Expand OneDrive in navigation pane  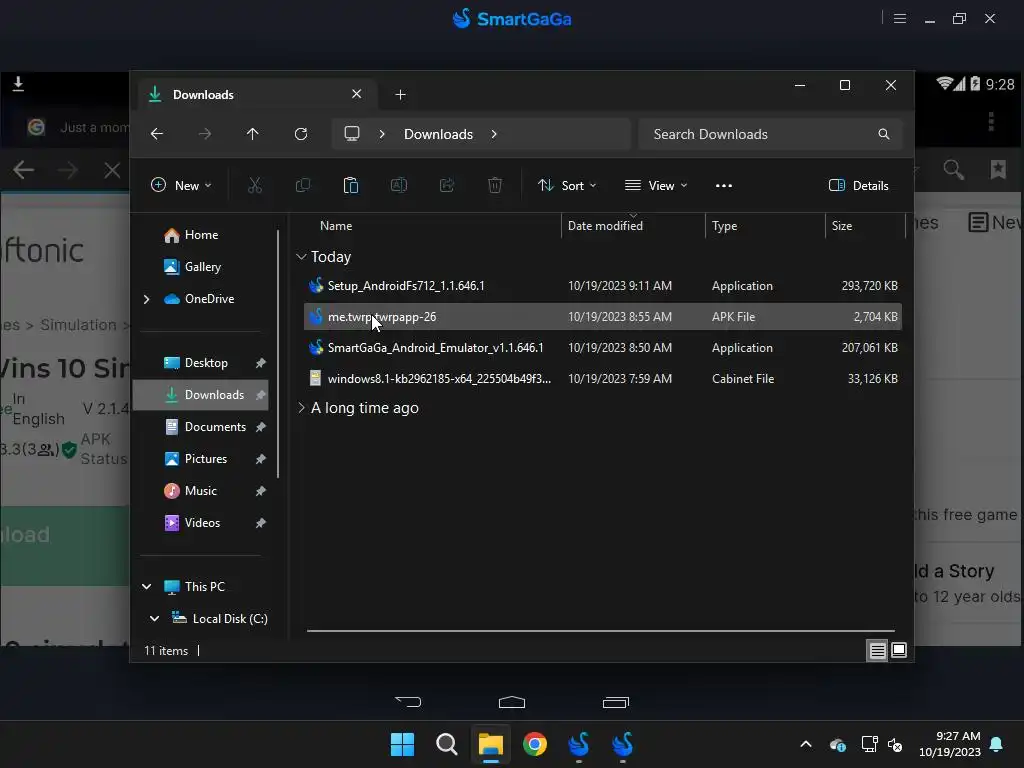[146, 299]
